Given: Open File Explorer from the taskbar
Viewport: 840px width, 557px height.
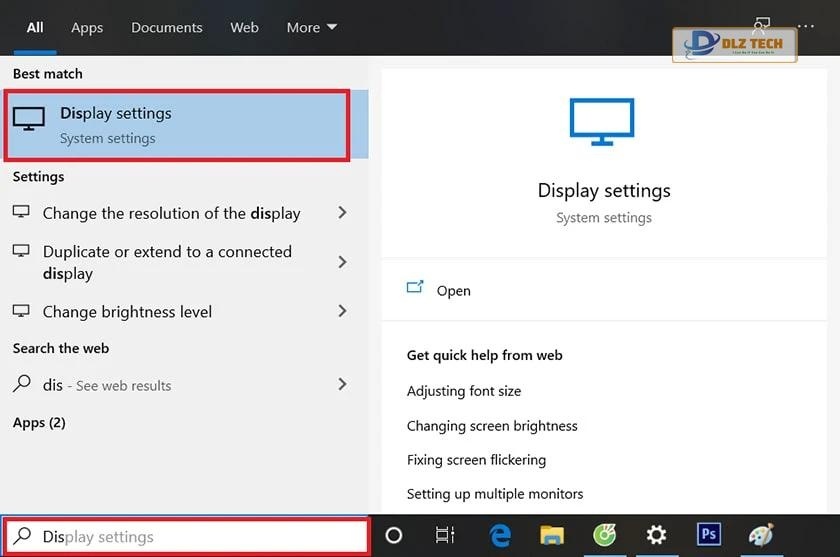Looking at the screenshot, I should click(552, 536).
